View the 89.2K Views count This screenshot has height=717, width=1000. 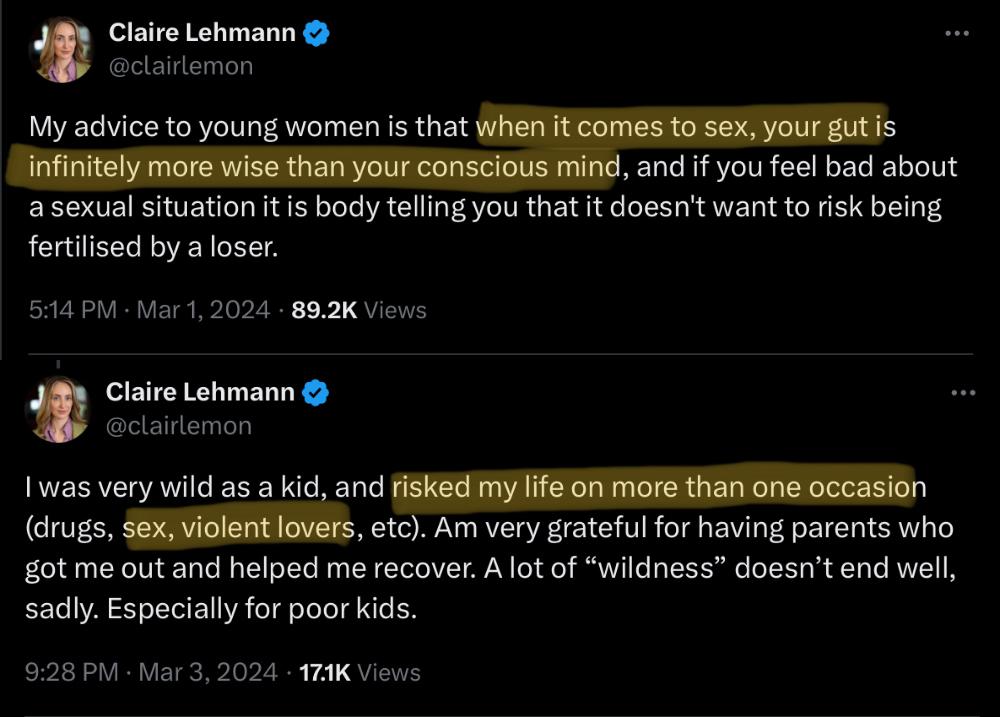click(358, 311)
